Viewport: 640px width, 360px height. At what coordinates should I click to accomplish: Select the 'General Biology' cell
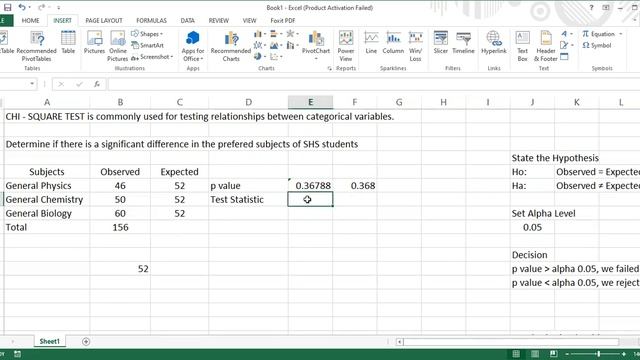(x=47, y=213)
